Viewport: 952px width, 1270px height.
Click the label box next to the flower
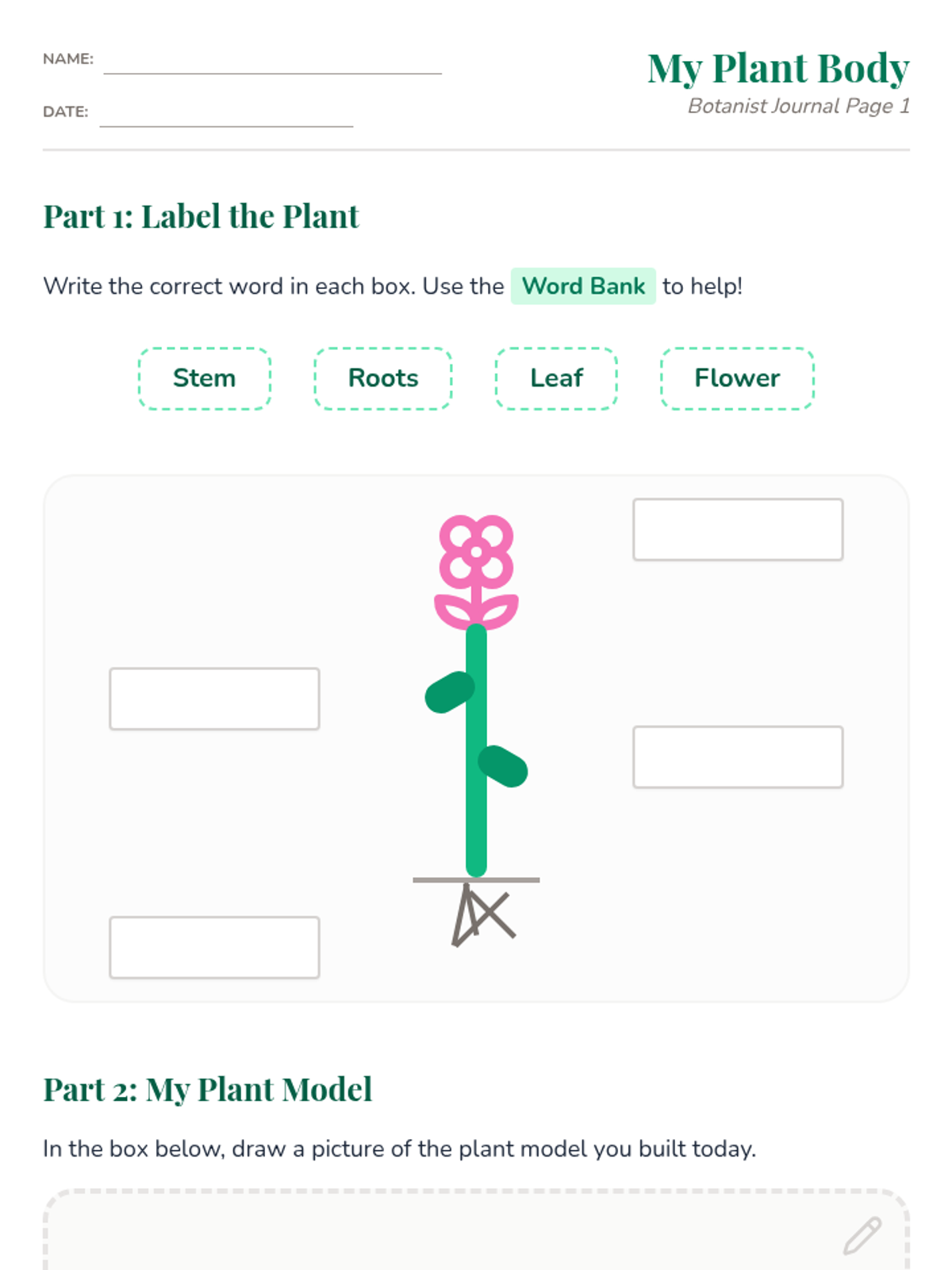738,529
